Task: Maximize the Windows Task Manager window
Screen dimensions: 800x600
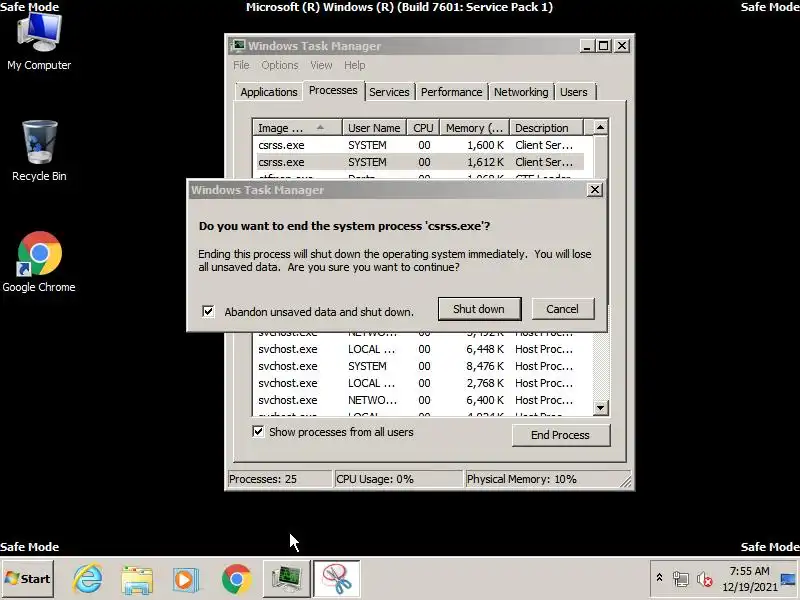Action: [x=604, y=46]
